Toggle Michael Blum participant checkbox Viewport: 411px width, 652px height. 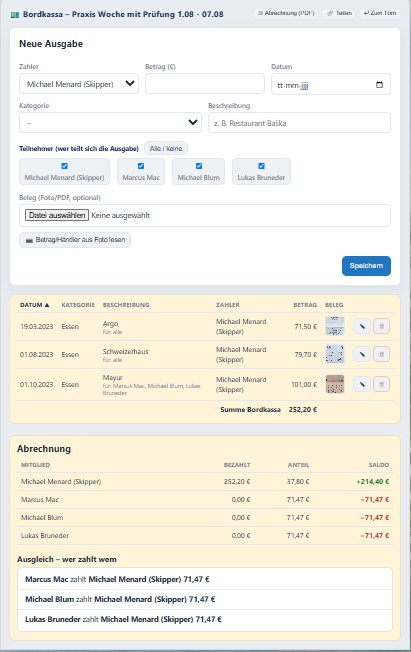point(199,166)
